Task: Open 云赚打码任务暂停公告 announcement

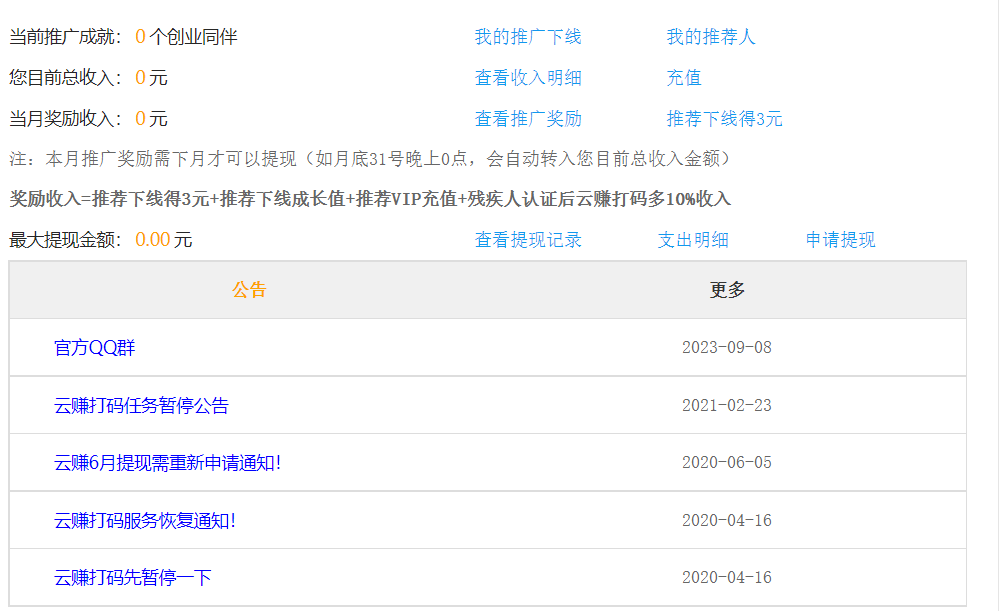Action: (141, 406)
